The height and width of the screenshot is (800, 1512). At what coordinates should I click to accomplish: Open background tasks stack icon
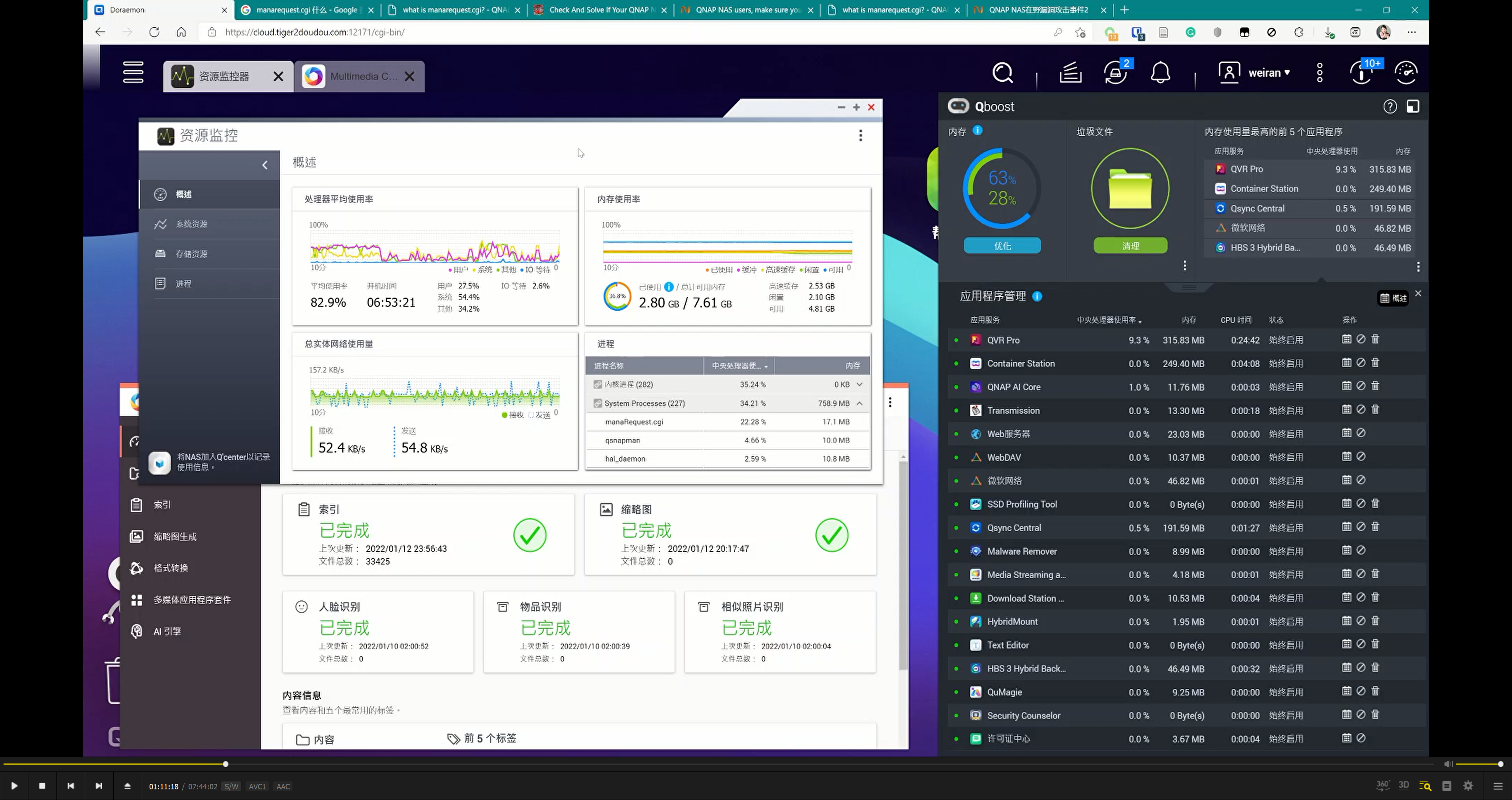pos(1070,73)
